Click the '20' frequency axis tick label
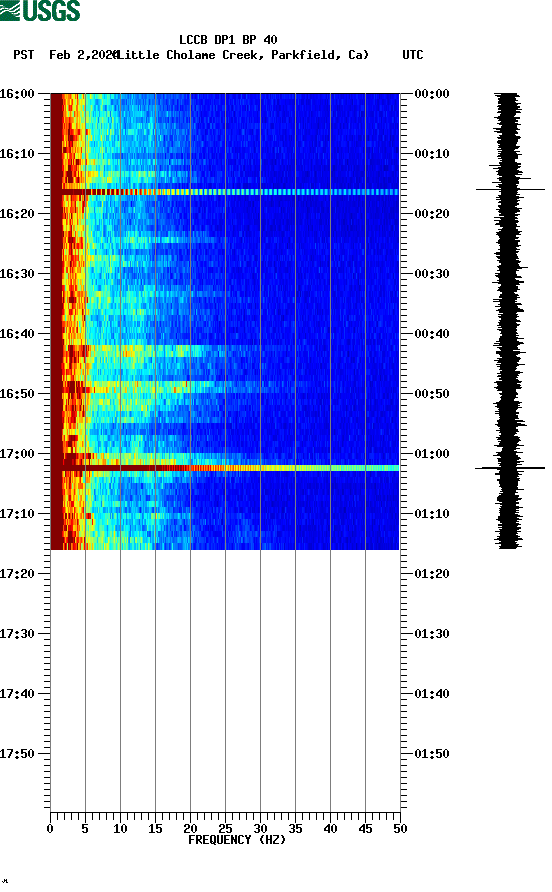Screen dimensions: 552x892 click(x=190, y=829)
